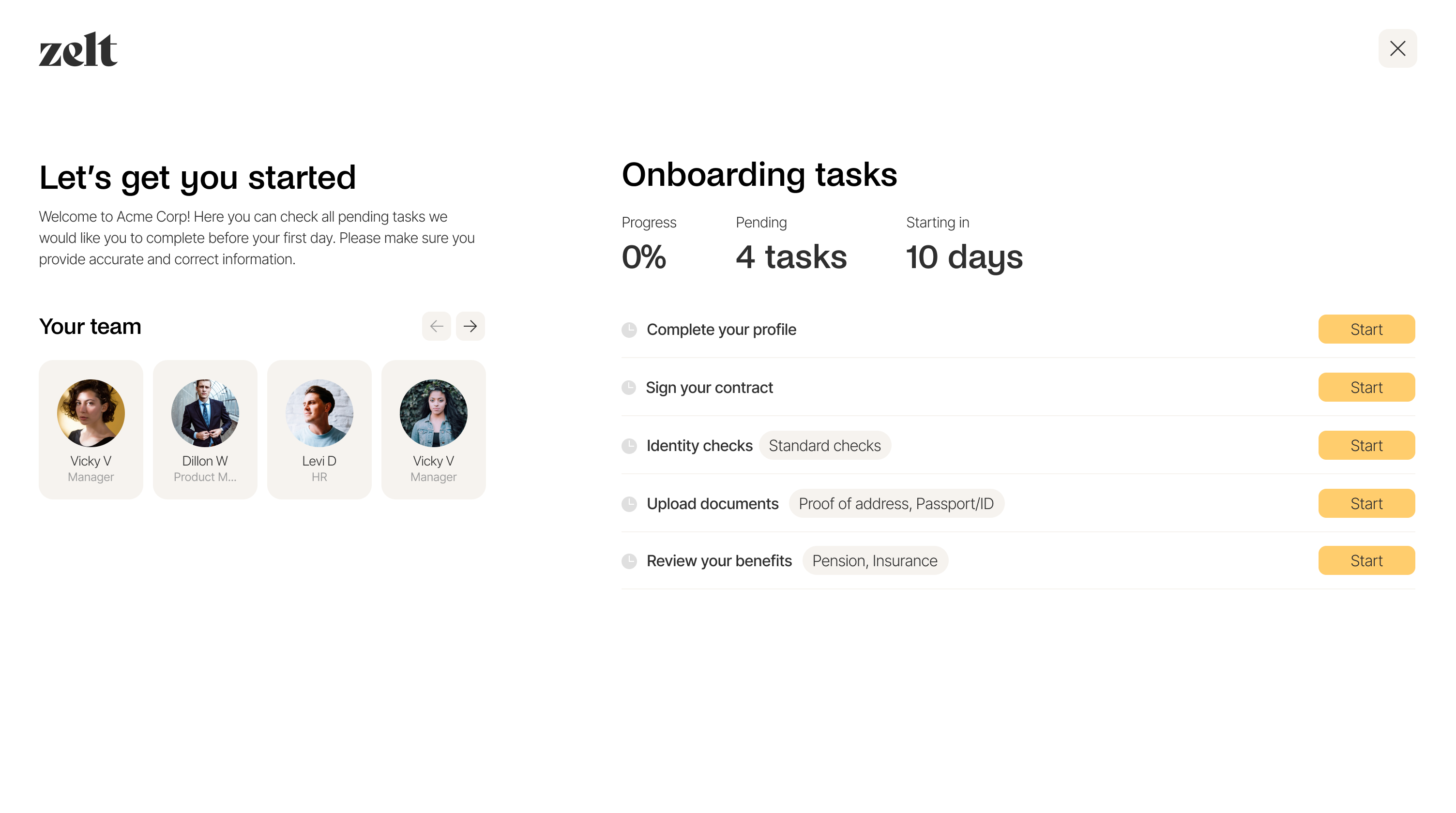
Task: Toggle the Review your benefits task status
Action: [x=631, y=561]
